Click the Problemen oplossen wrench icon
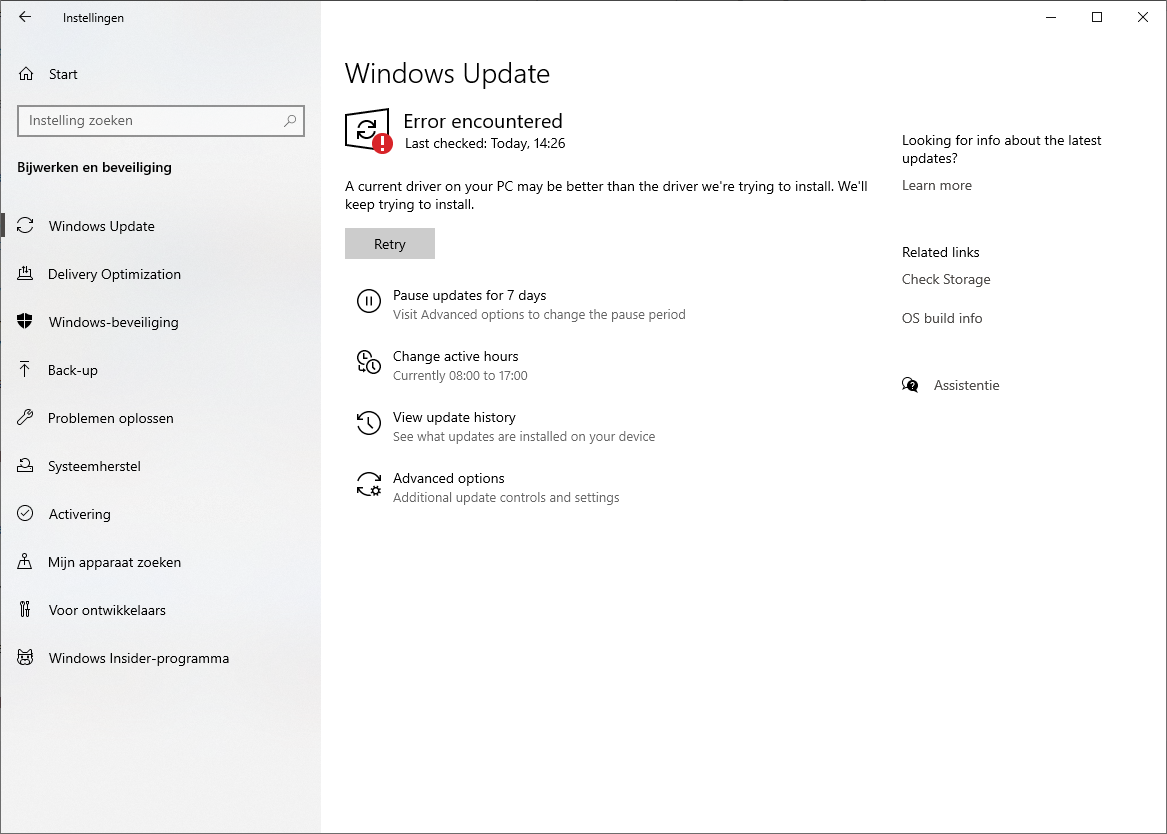This screenshot has height=834, width=1167. 25,417
